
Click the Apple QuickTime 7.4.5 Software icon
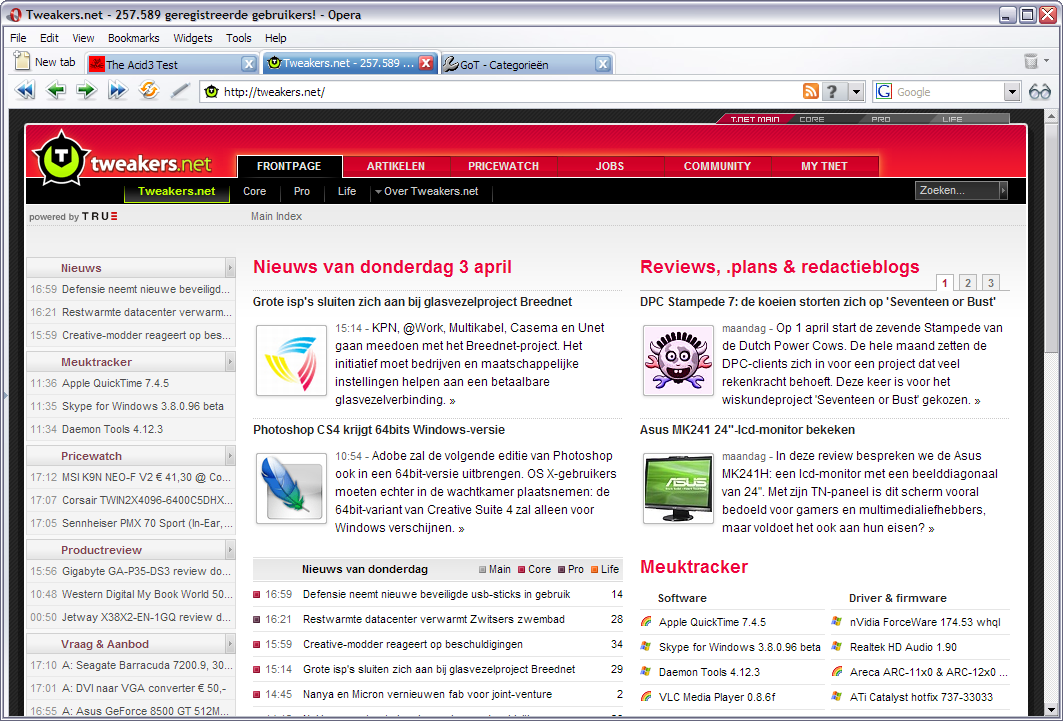pyautogui.click(x=646, y=621)
